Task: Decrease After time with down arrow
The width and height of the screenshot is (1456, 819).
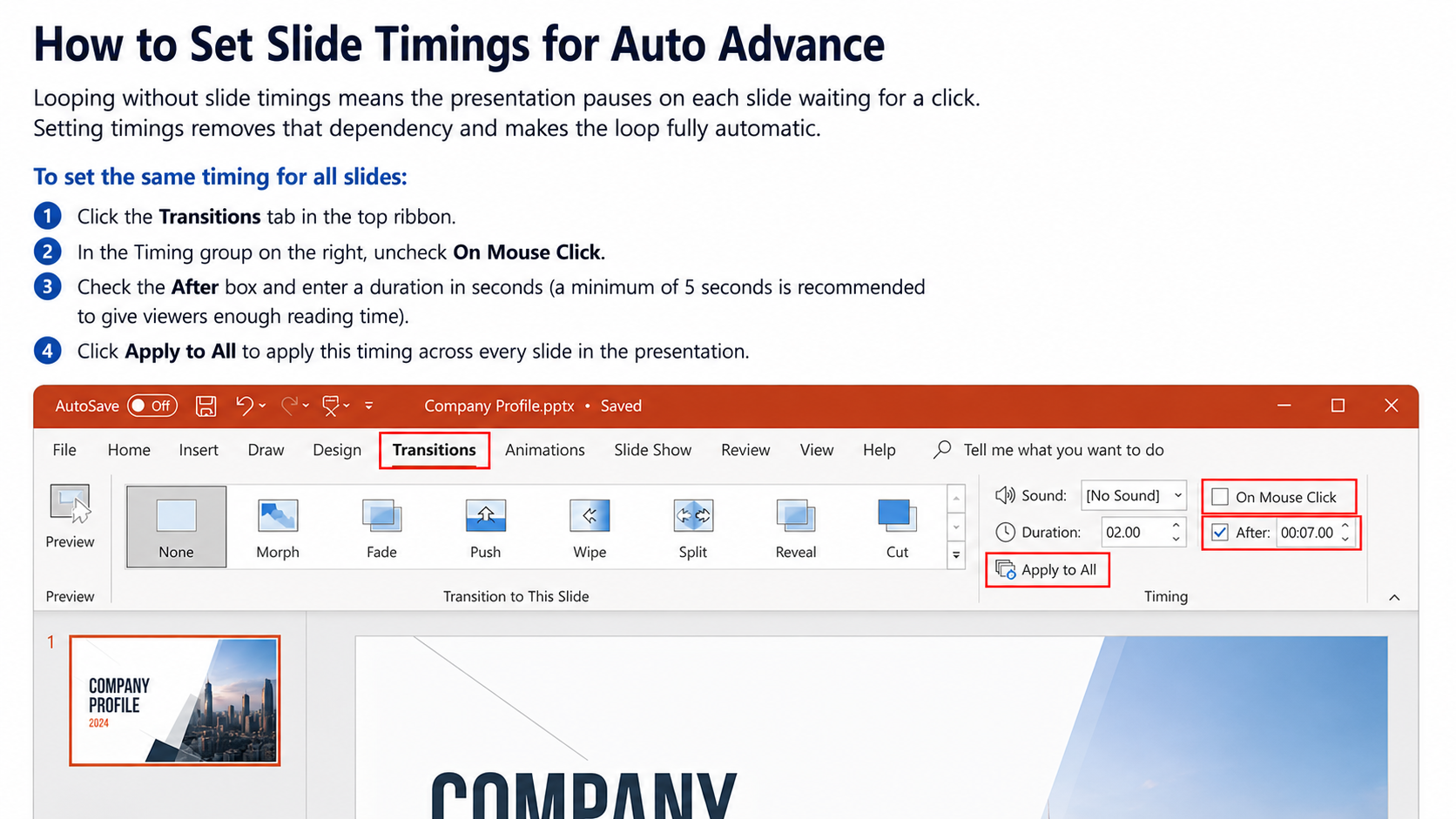Action: [1345, 540]
